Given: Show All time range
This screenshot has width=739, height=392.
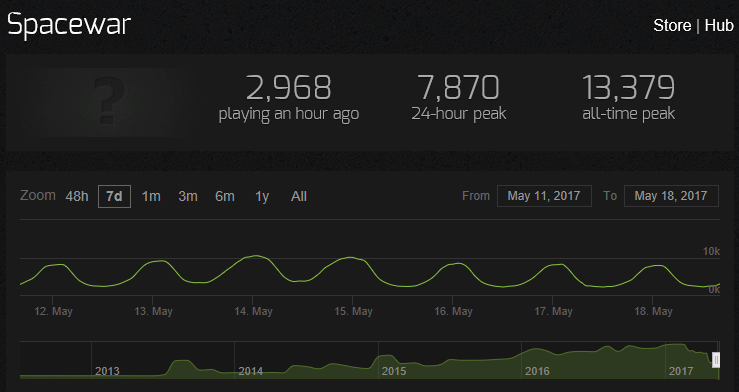Looking at the screenshot, I should (299, 196).
